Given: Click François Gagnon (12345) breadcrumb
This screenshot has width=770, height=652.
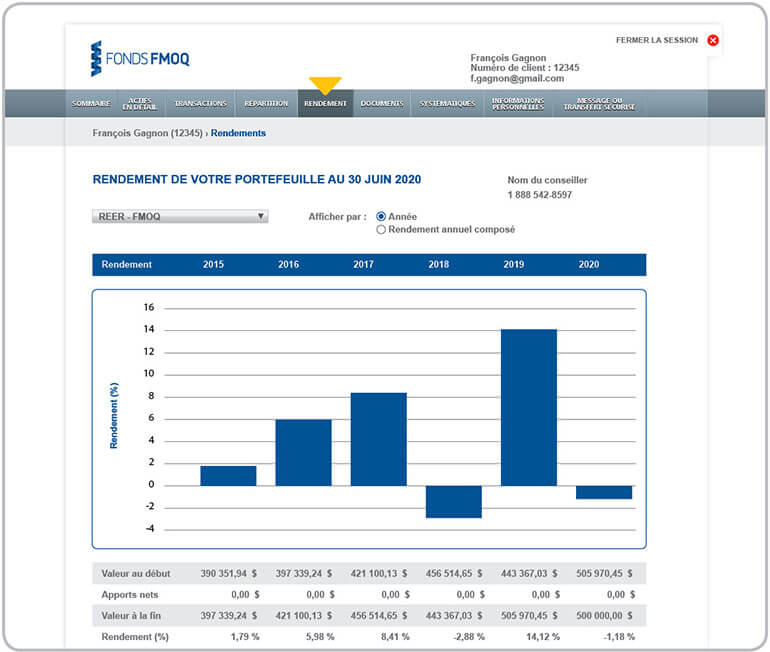Looking at the screenshot, I should coord(147,133).
